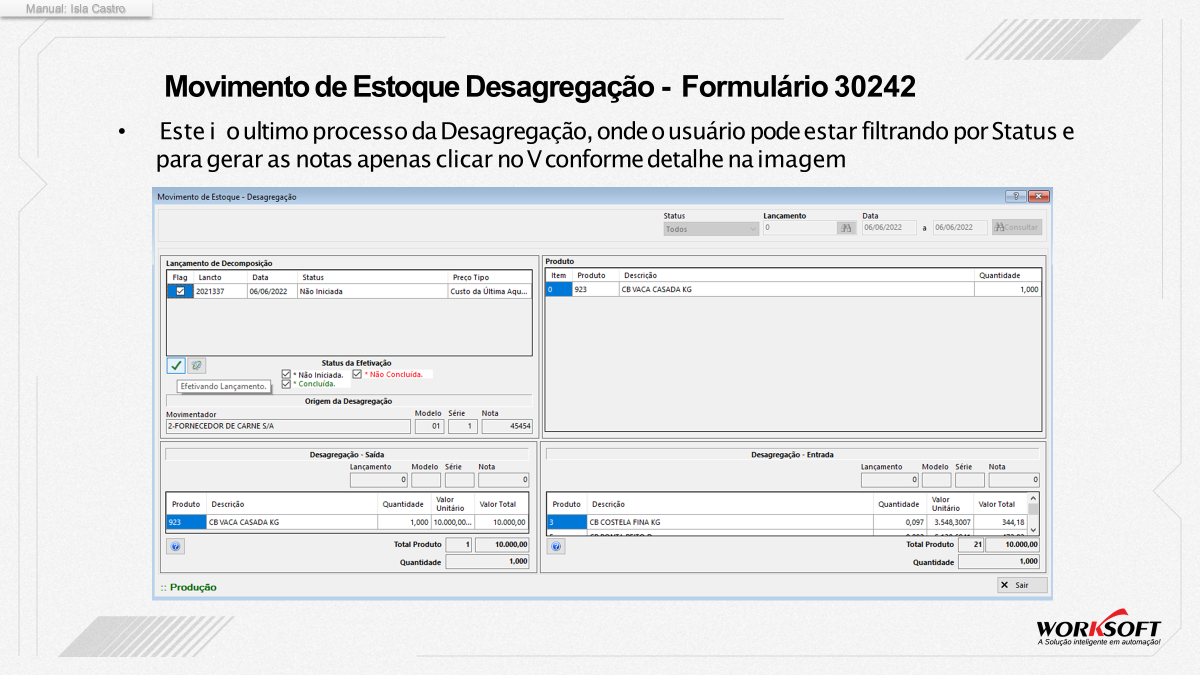Open the Status dropdown showing Todos
1200x675 pixels.
tap(711, 228)
